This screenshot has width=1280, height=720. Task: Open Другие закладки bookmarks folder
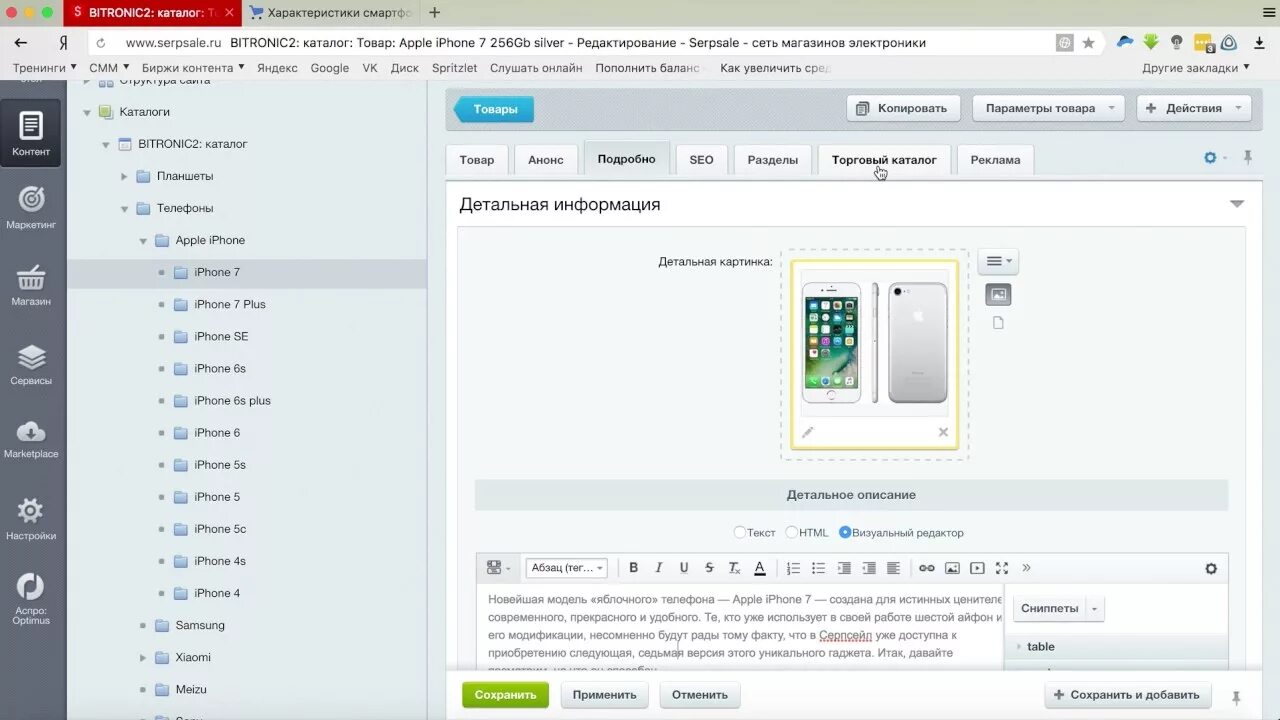tap(1196, 68)
